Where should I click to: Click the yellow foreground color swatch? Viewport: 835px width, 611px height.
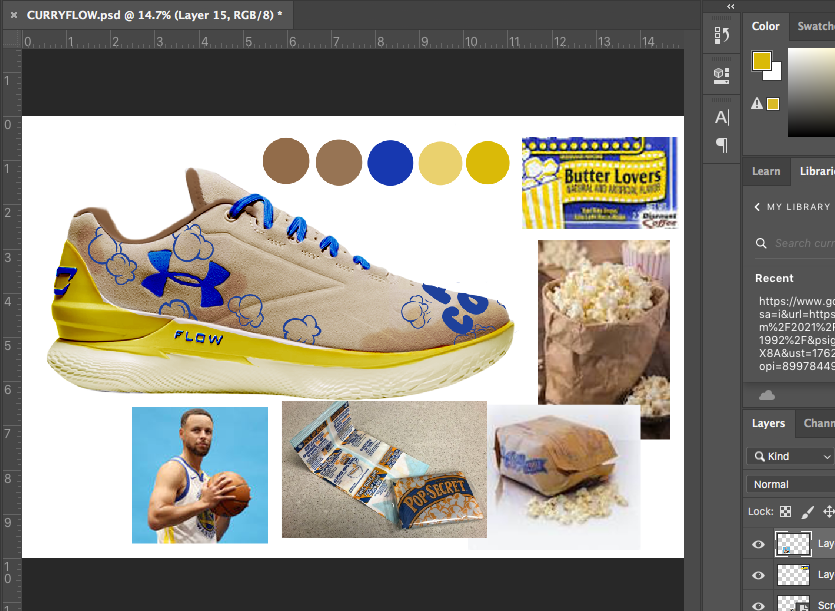click(761, 62)
